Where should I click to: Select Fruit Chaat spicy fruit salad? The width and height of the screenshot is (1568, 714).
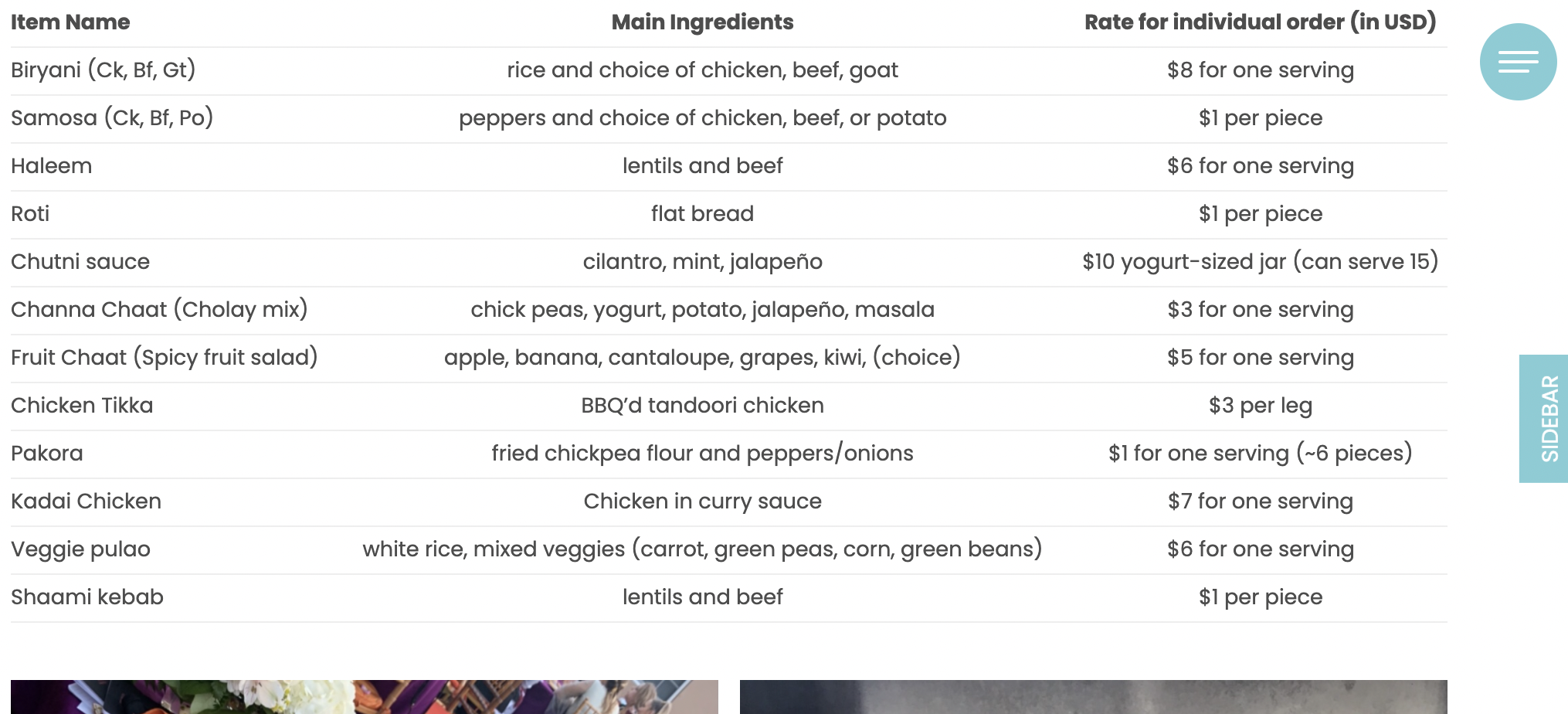click(164, 357)
